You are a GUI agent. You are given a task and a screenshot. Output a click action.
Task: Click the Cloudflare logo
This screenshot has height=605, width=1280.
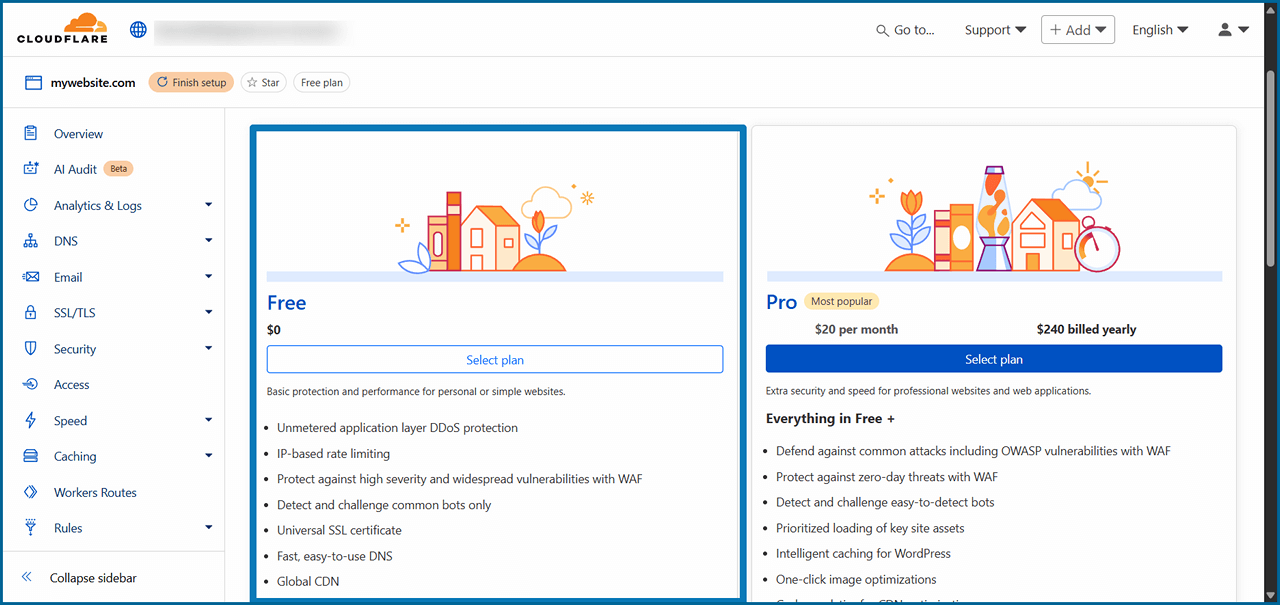coord(62,29)
